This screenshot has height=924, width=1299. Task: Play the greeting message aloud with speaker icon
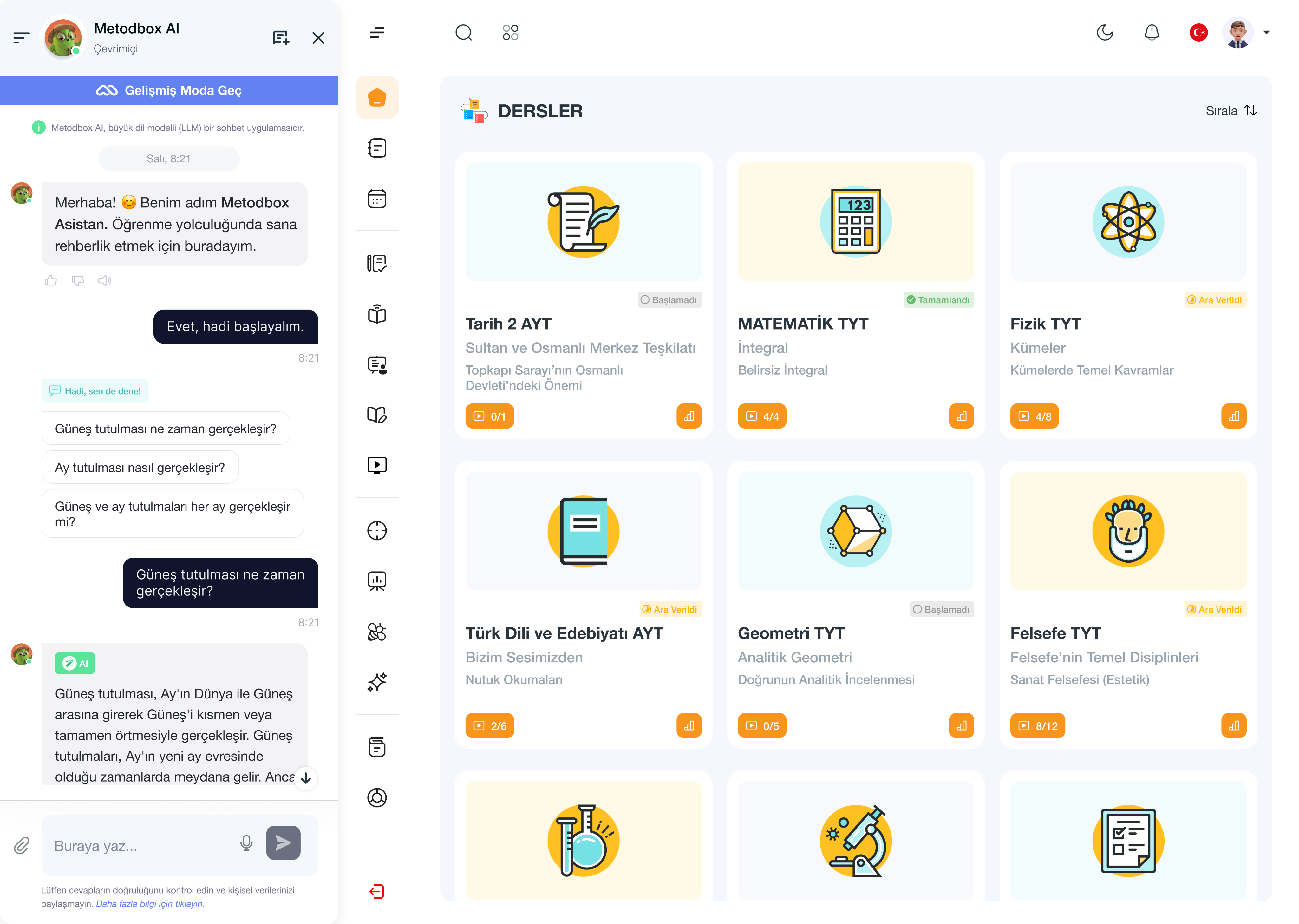[x=105, y=280]
